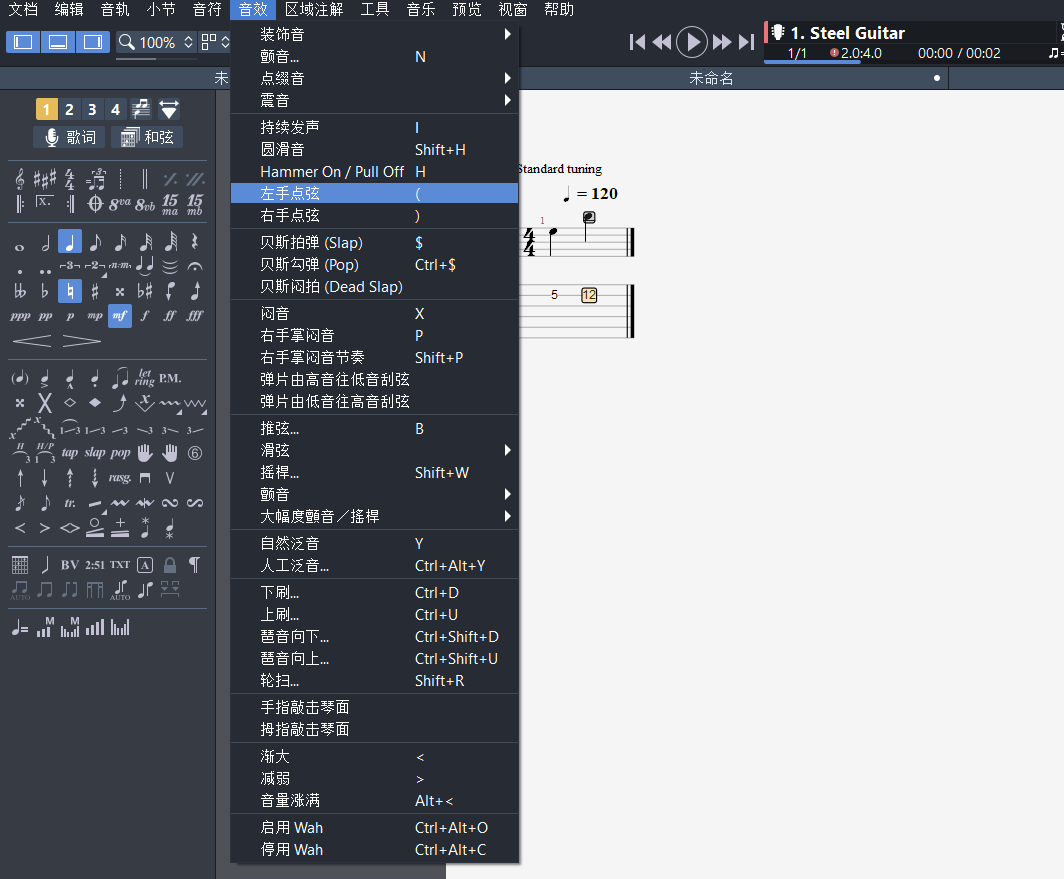Select the treble clef icon

(x=20, y=179)
